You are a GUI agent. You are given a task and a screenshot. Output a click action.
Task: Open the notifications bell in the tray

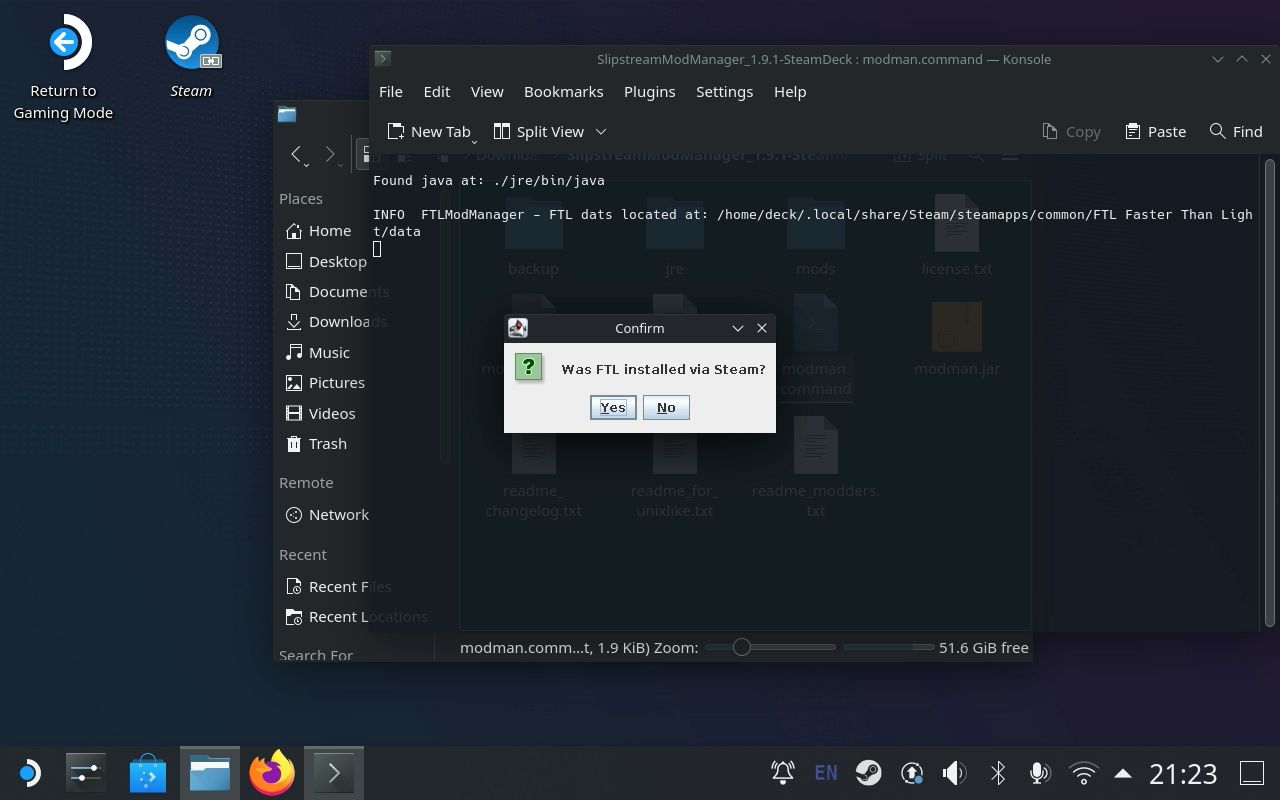(782, 772)
